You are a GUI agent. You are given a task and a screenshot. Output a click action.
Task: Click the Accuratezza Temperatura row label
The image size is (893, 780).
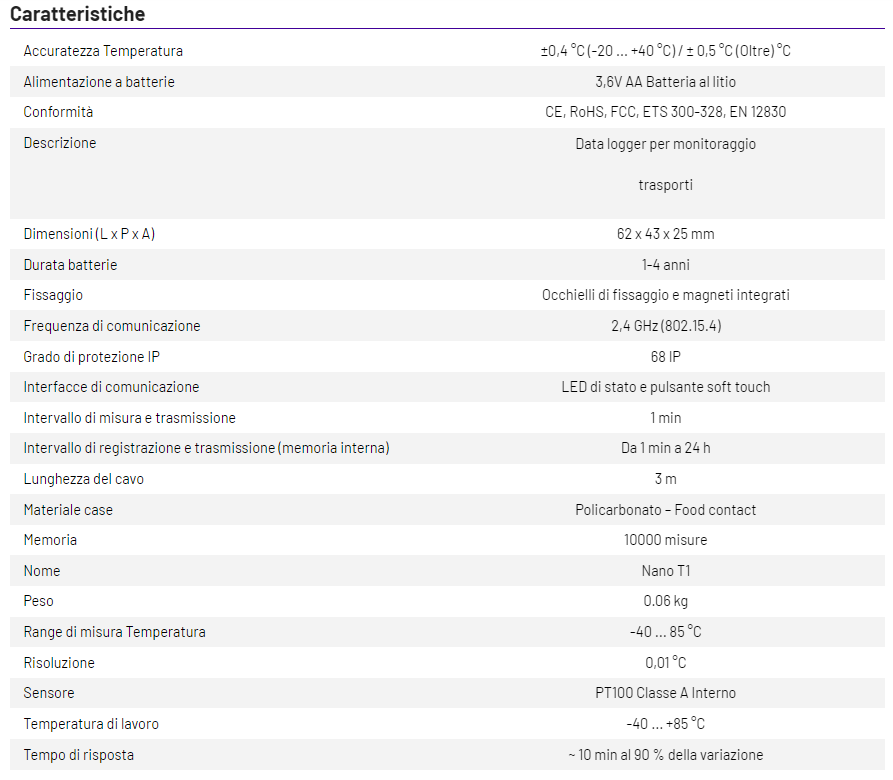point(103,51)
